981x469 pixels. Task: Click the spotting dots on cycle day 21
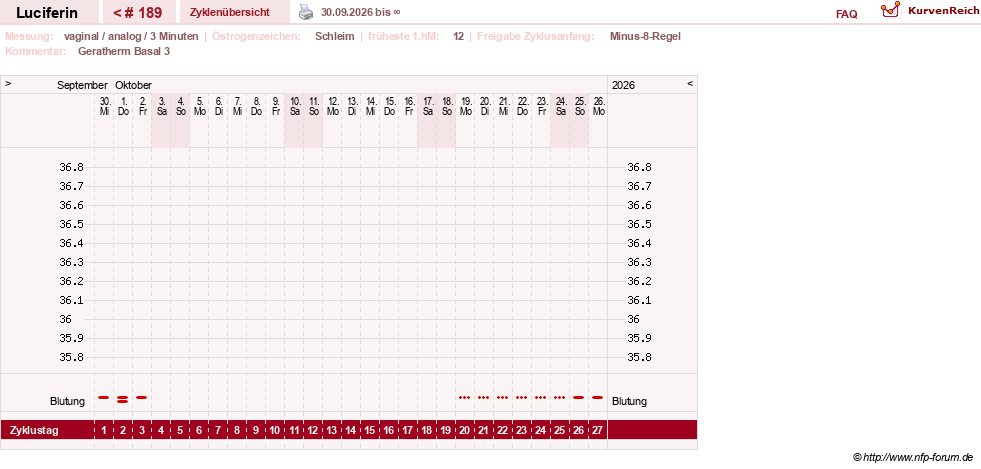coord(484,397)
